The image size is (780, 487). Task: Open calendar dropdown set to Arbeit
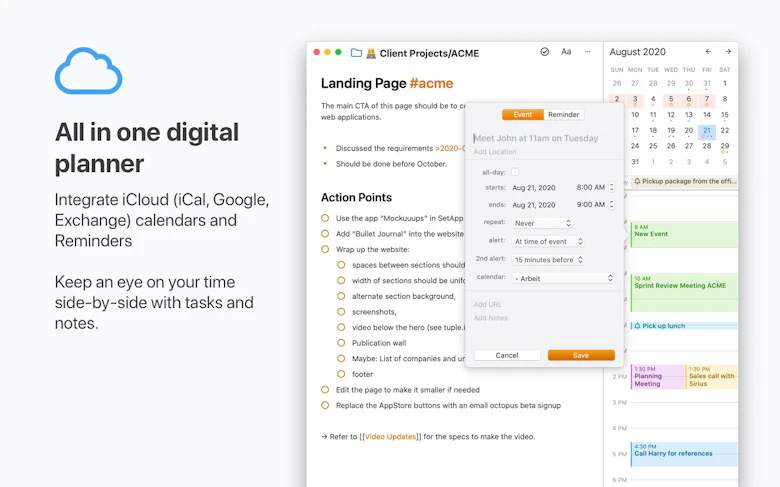click(x=563, y=279)
